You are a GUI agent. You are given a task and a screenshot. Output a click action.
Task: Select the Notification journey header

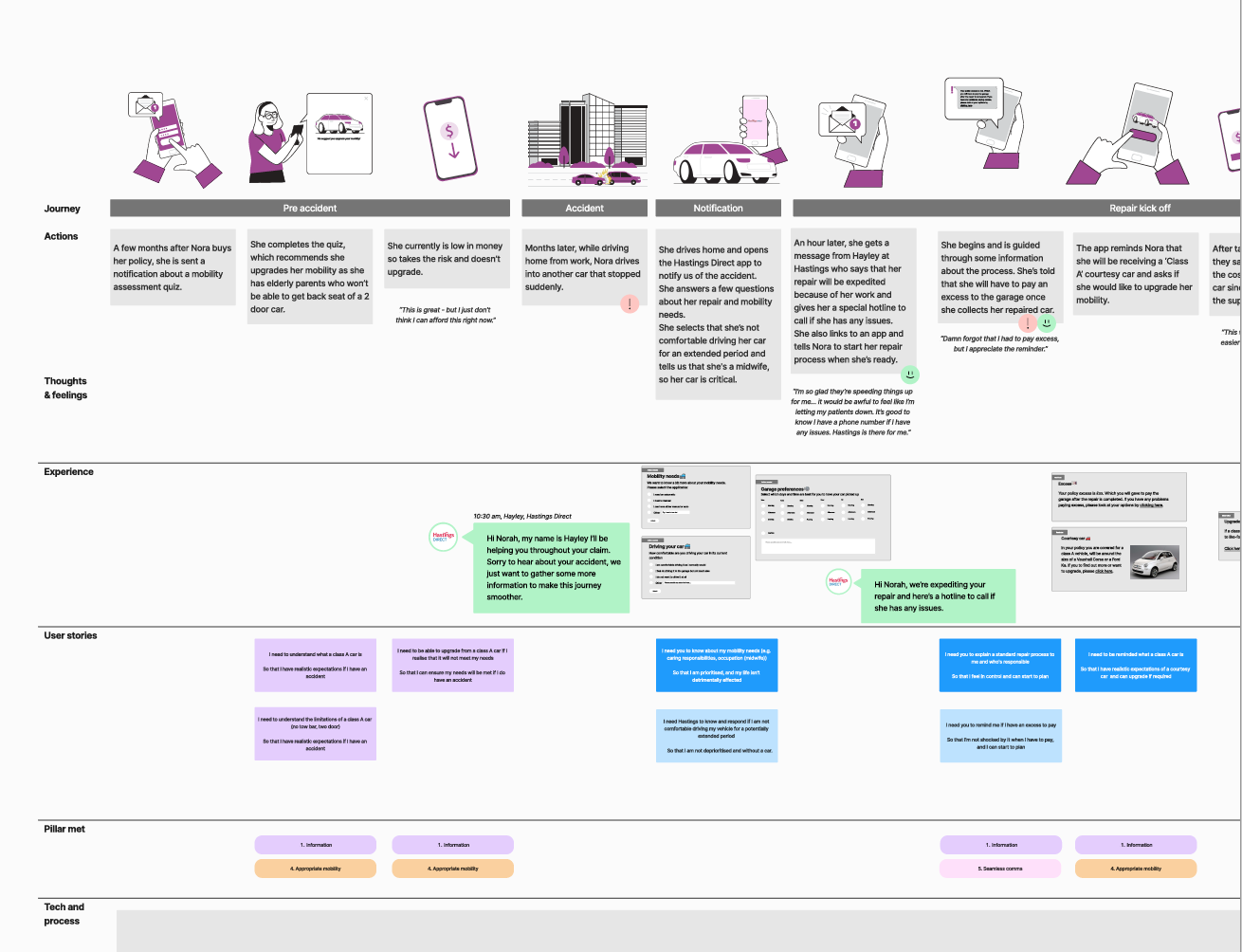[719, 208]
